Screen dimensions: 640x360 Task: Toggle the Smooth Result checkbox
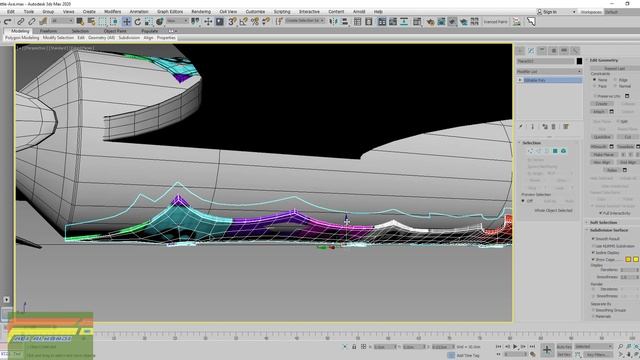pyautogui.click(x=593, y=238)
